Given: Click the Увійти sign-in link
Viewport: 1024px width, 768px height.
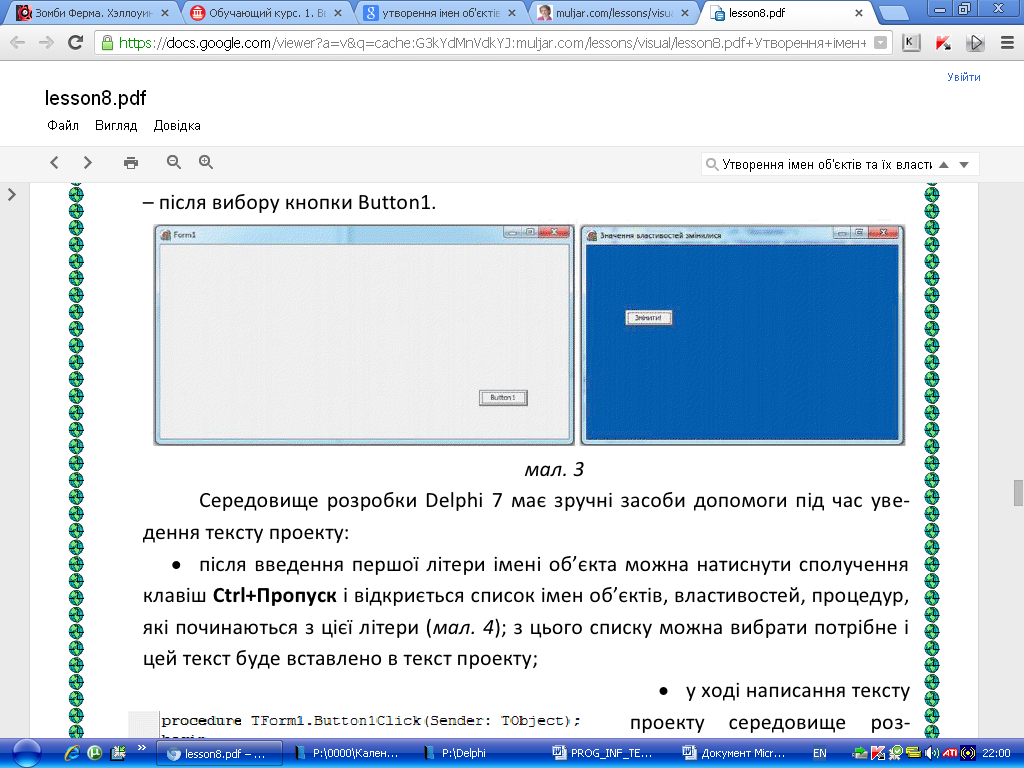Looking at the screenshot, I should coord(963,77).
